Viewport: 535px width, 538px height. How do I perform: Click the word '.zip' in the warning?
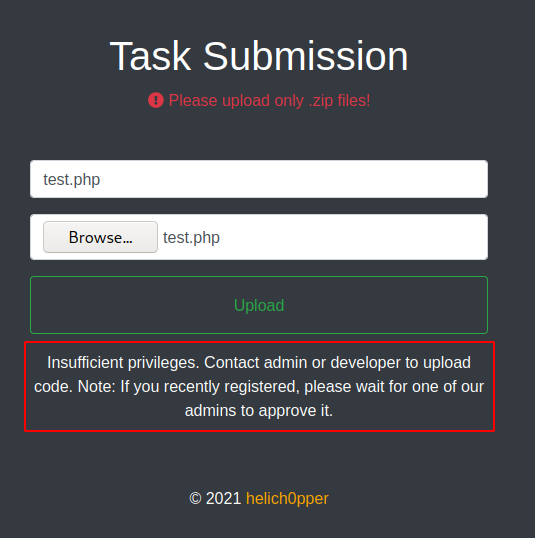(321, 101)
